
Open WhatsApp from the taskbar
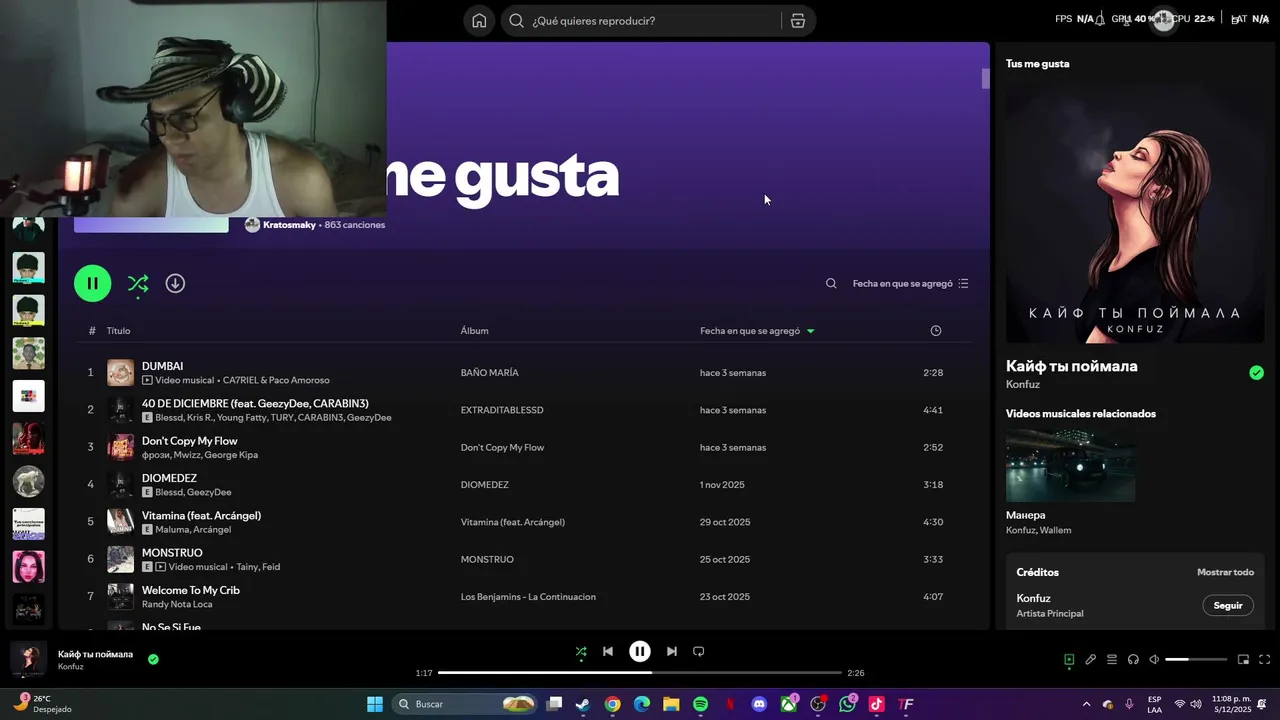tap(848, 704)
